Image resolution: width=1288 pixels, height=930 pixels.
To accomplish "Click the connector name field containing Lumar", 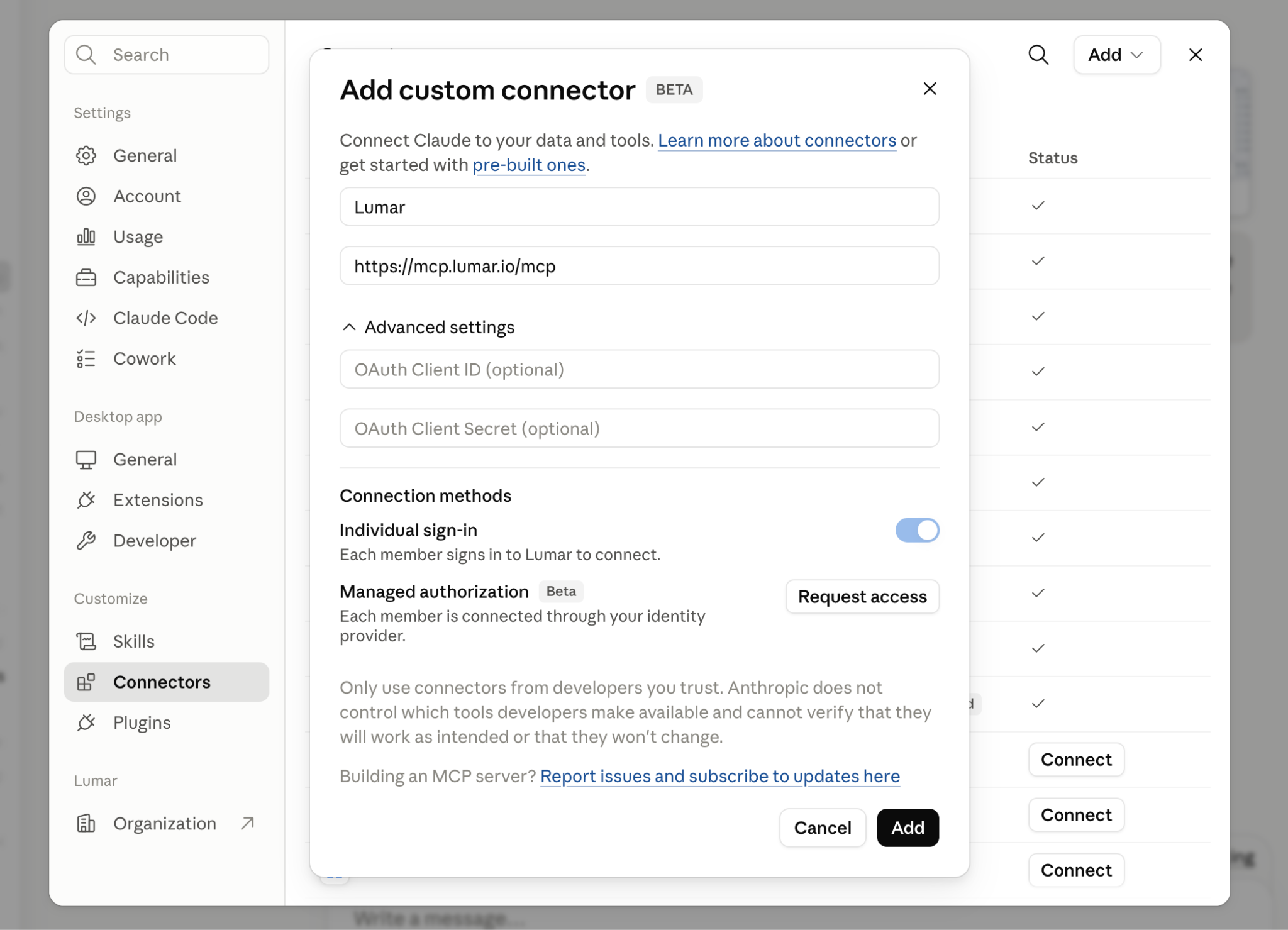I will tap(640, 207).
